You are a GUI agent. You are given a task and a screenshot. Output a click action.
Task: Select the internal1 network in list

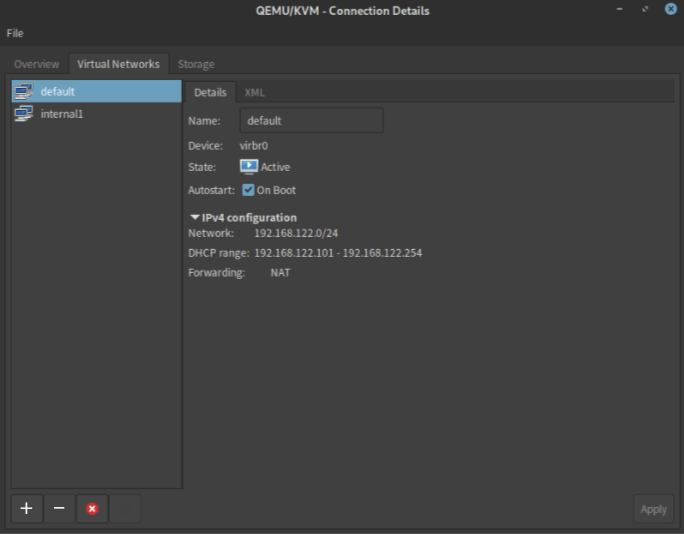tap(96, 114)
